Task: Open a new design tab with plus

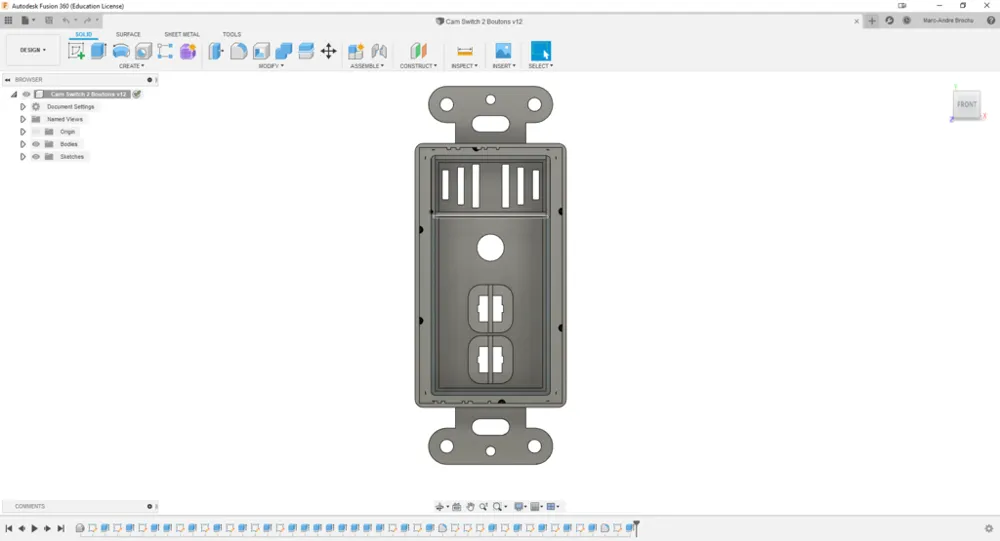Action: [x=872, y=20]
